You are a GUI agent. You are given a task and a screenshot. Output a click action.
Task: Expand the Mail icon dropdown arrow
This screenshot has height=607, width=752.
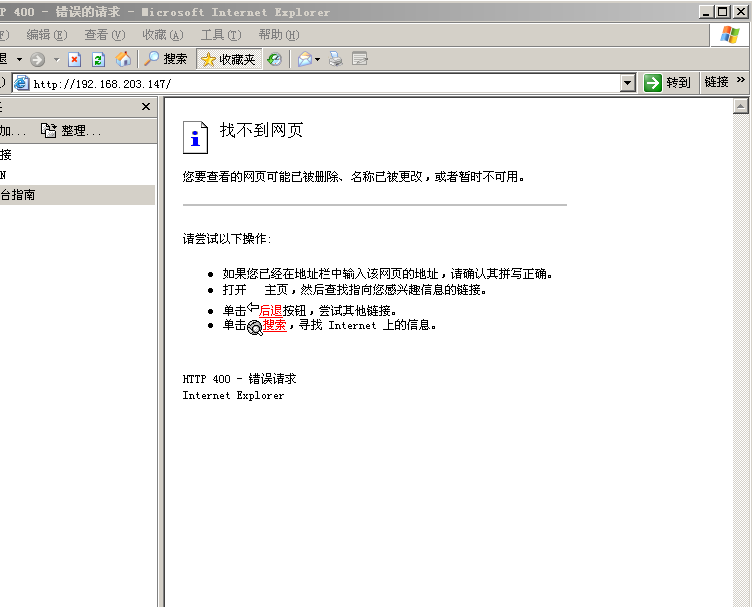tap(317, 59)
